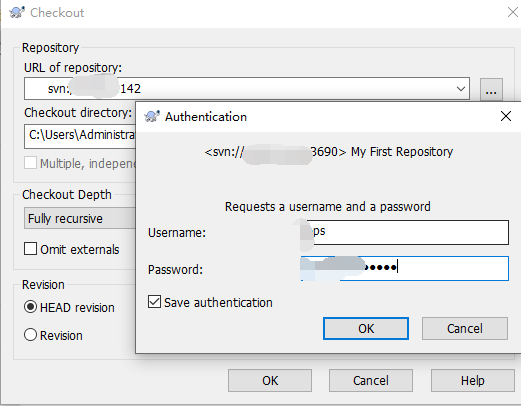The height and width of the screenshot is (406, 521).
Task: Enable Omit externals checkbox
Action: click(30, 249)
